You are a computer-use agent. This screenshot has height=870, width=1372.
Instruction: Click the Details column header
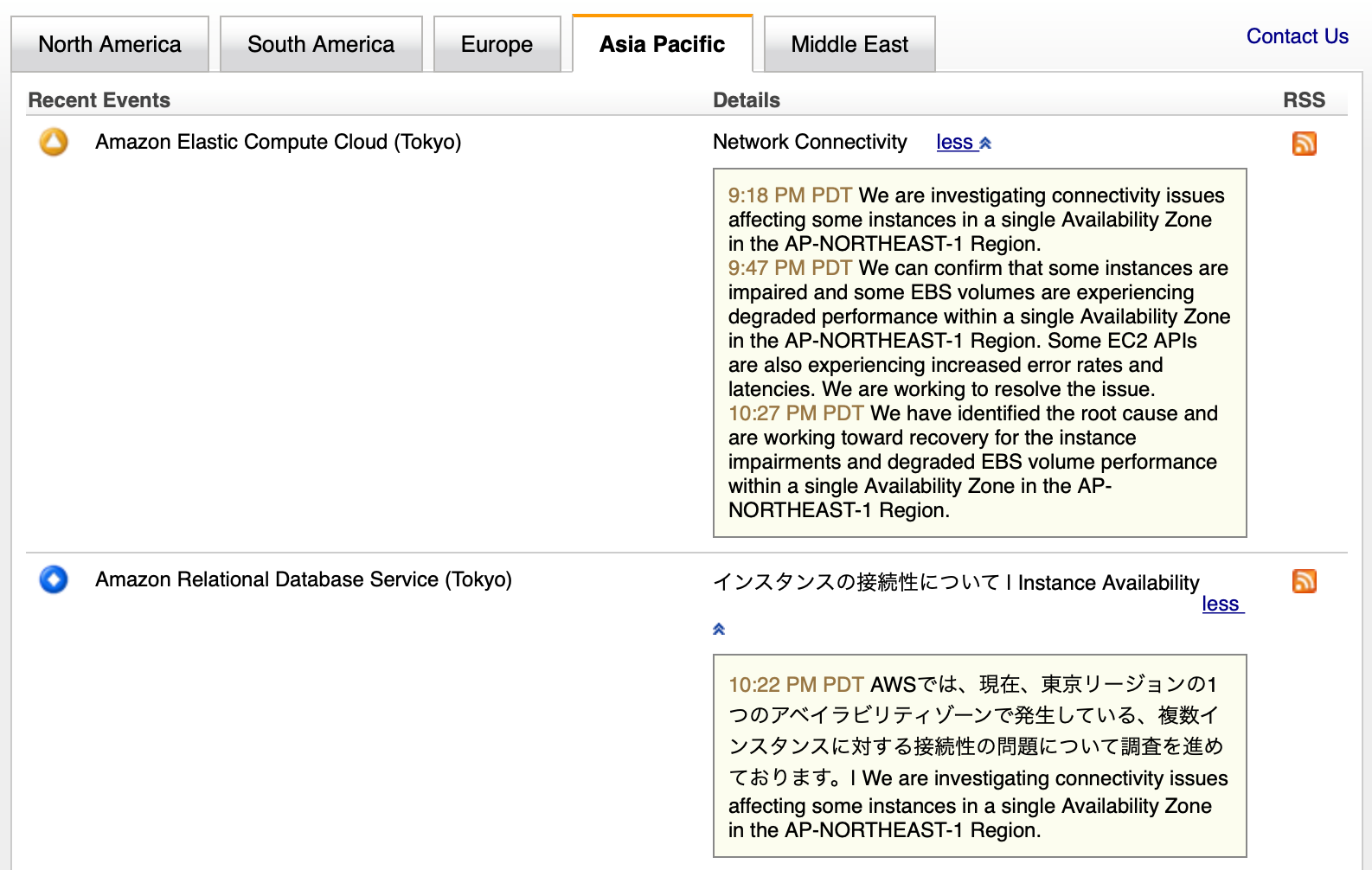click(747, 100)
